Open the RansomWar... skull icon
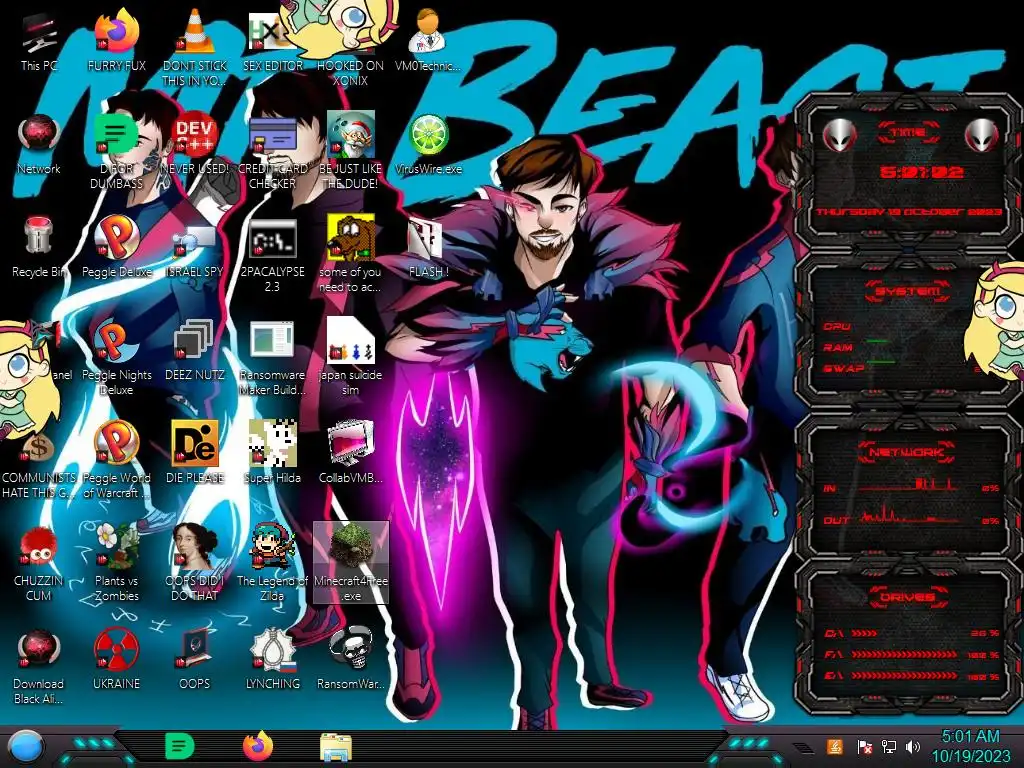This screenshot has height=768, width=1024. tap(351, 660)
